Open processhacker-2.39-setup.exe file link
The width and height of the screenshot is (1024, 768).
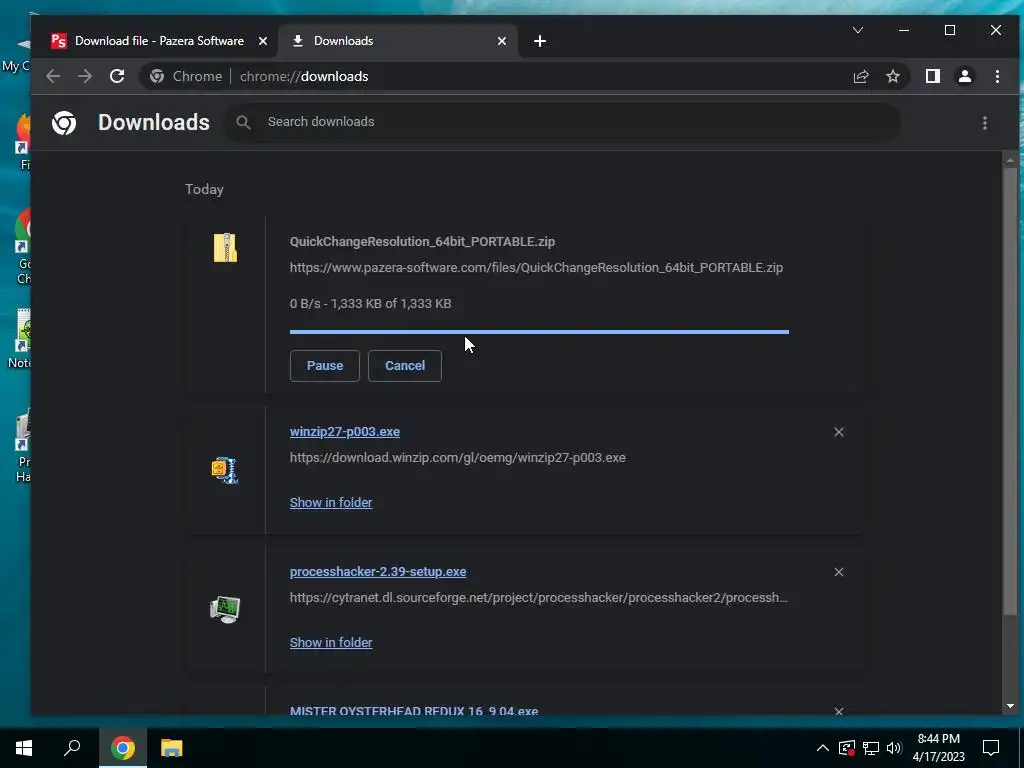click(x=378, y=571)
